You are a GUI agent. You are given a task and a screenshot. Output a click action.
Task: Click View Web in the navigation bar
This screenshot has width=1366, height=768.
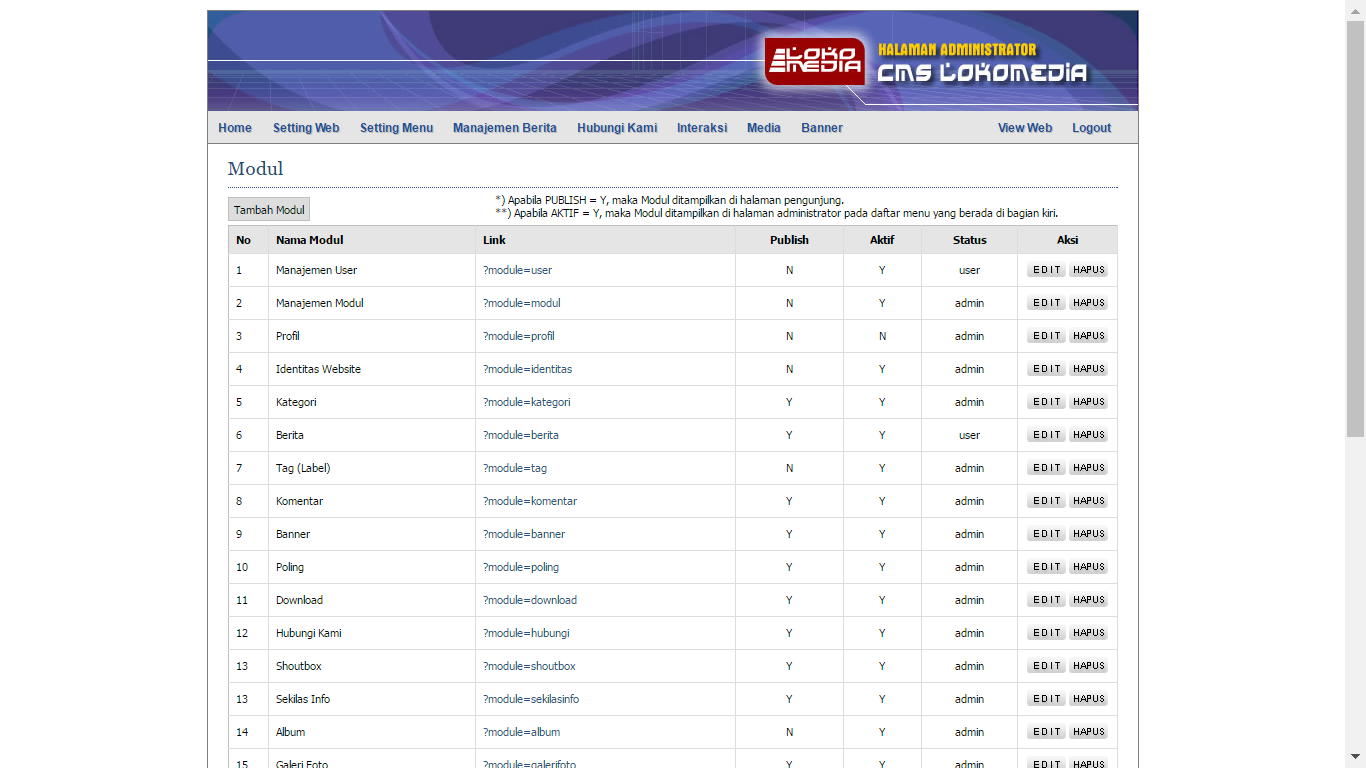click(x=1024, y=128)
